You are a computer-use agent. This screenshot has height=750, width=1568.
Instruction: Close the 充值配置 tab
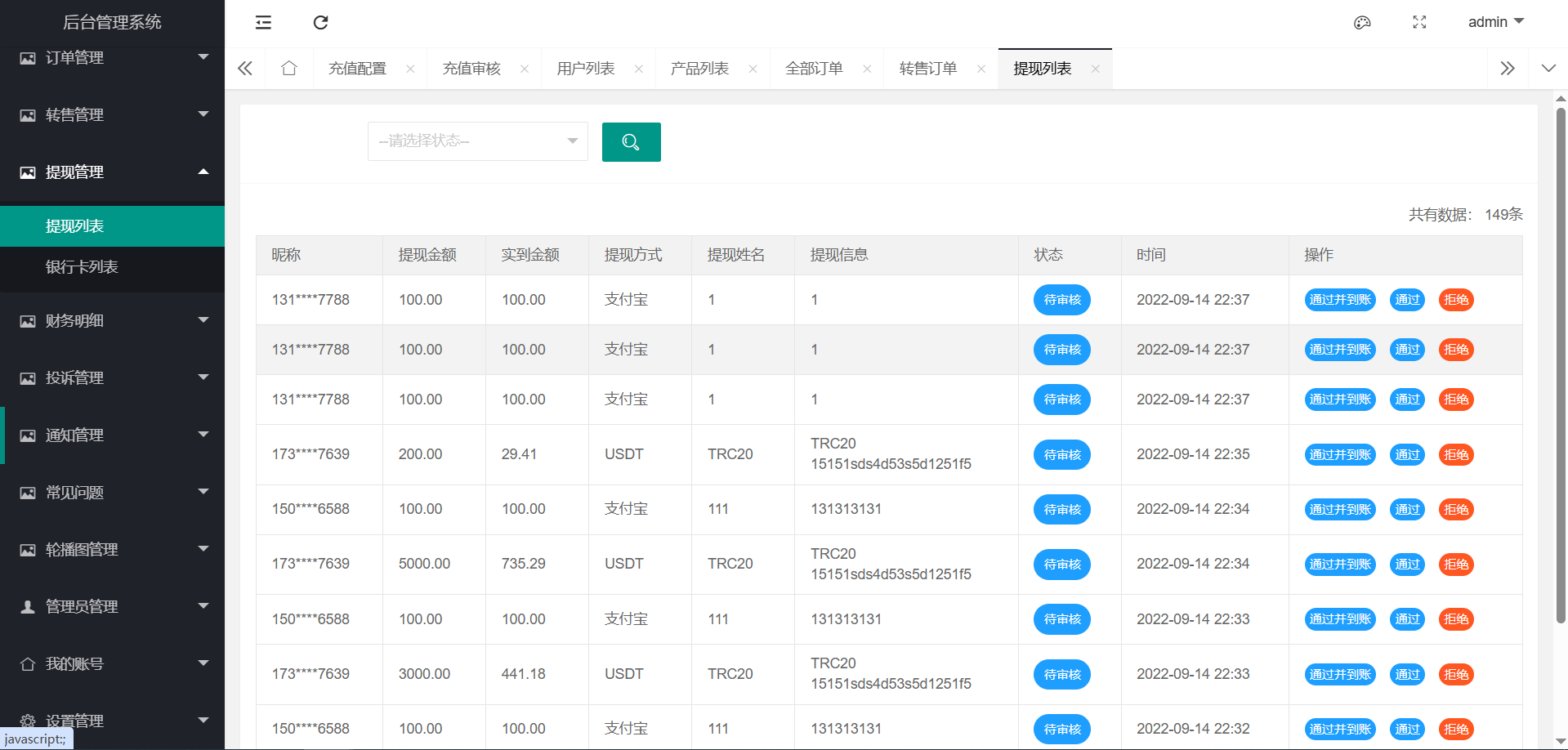(x=410, y=69)
